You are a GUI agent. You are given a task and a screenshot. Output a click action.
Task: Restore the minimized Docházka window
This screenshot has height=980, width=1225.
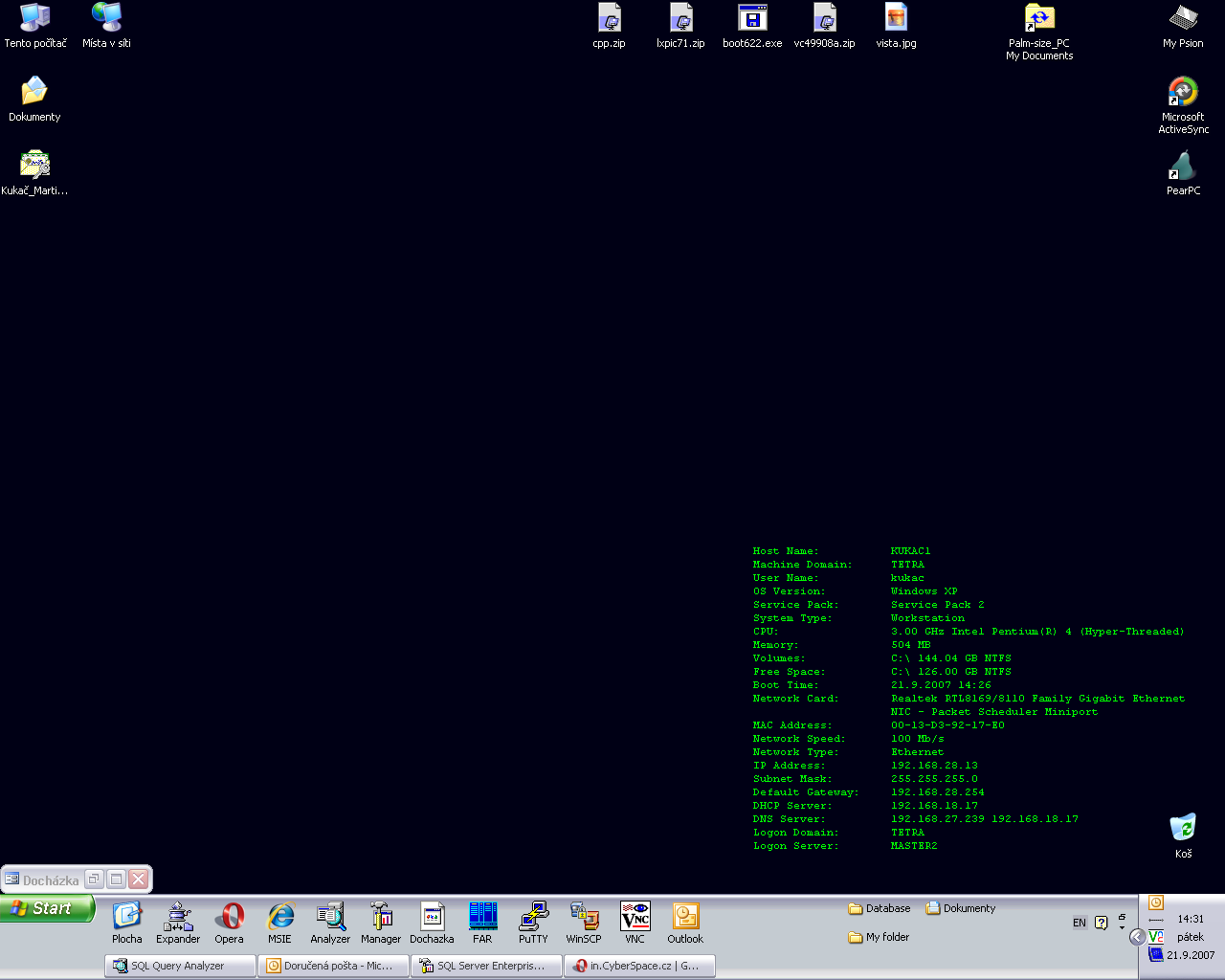94,880
